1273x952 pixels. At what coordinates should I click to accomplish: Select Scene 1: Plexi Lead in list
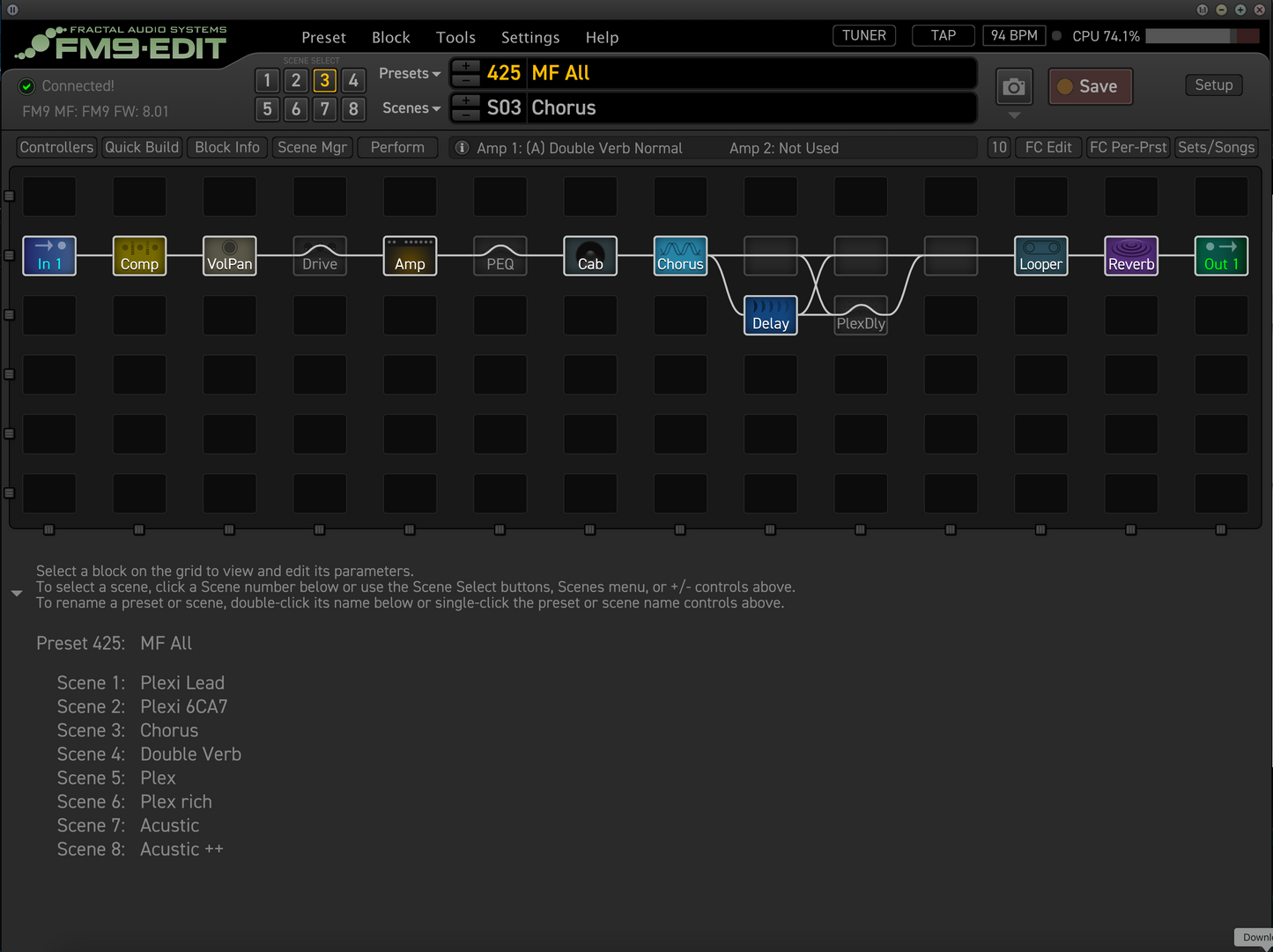tap(141, 683)
